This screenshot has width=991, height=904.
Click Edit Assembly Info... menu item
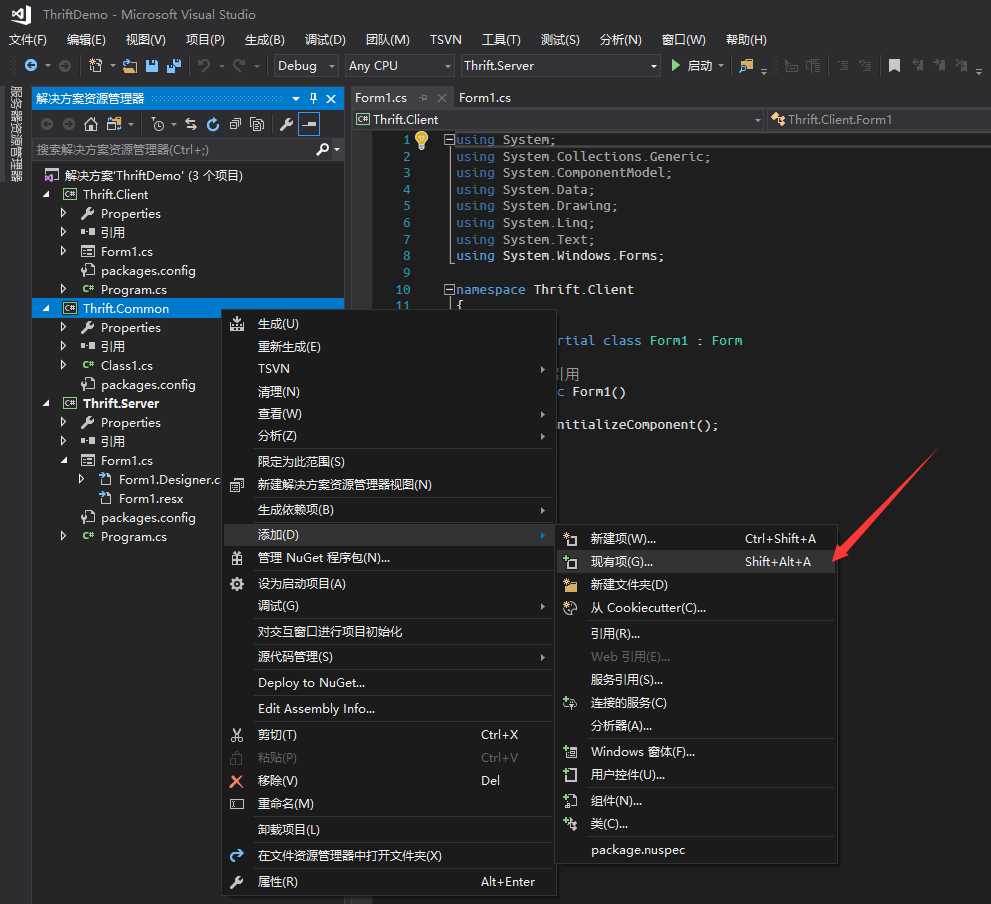coord(389,709)
